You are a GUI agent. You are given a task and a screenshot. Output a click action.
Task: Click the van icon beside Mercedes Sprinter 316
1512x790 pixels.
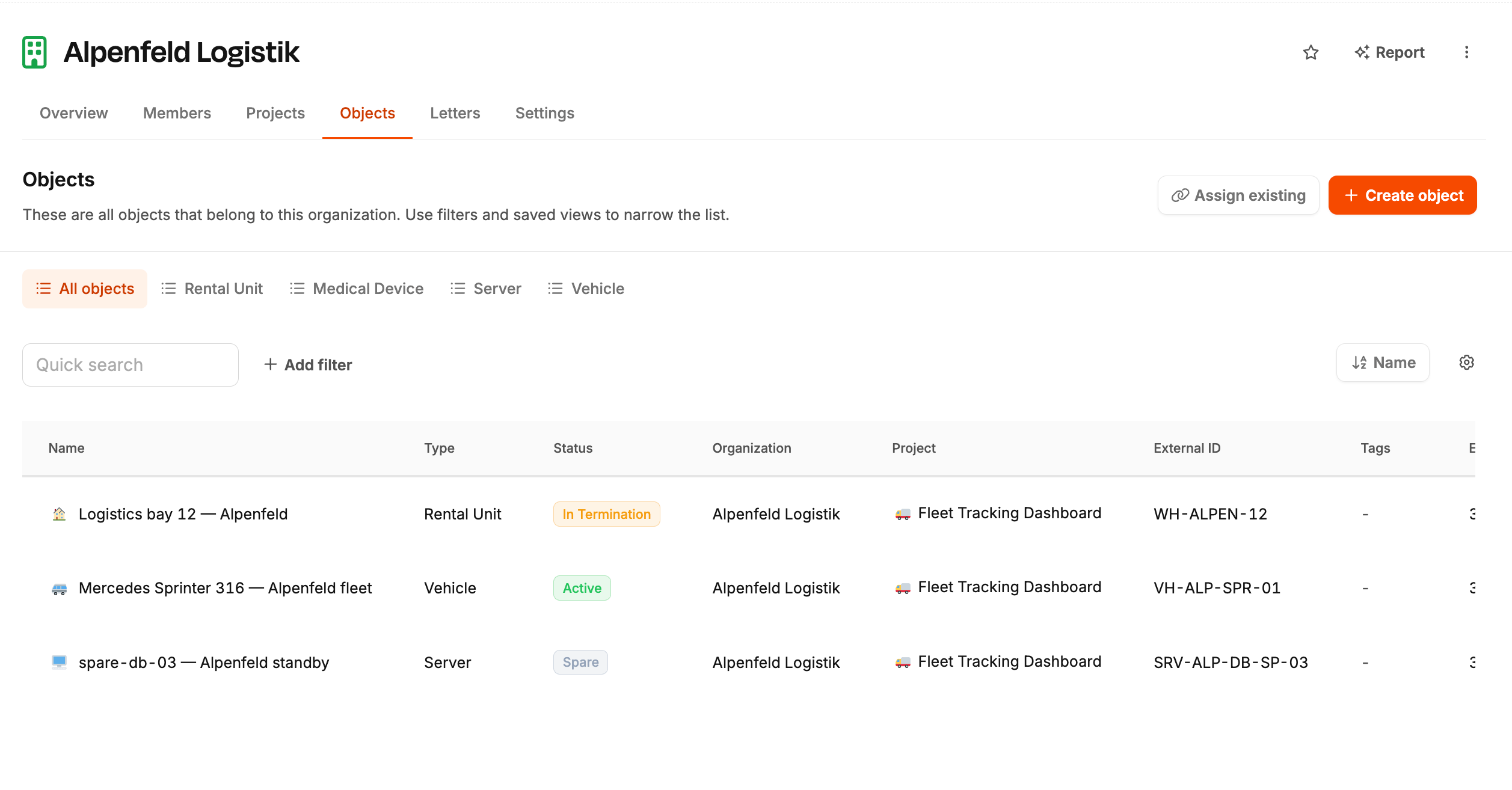click(x=59, y=589)
